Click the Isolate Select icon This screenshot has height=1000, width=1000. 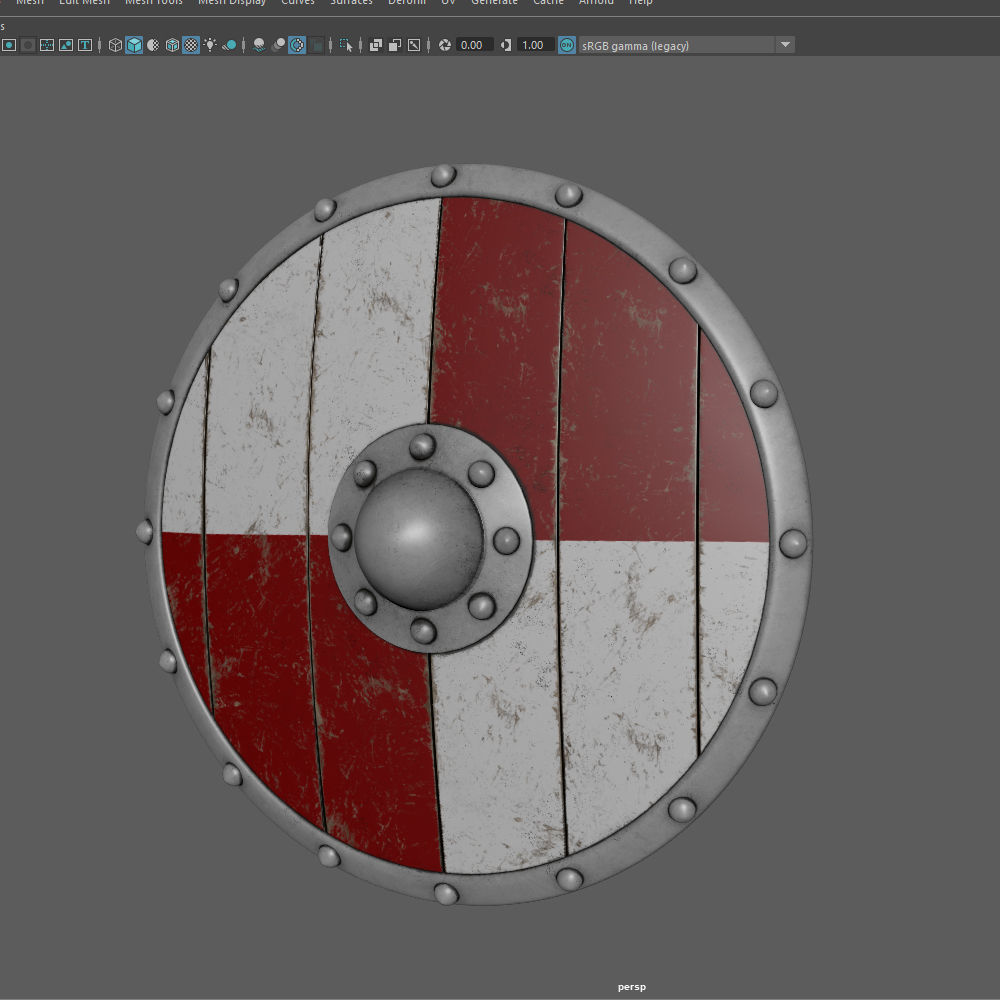pyautogui.click(x=346, y=45)
